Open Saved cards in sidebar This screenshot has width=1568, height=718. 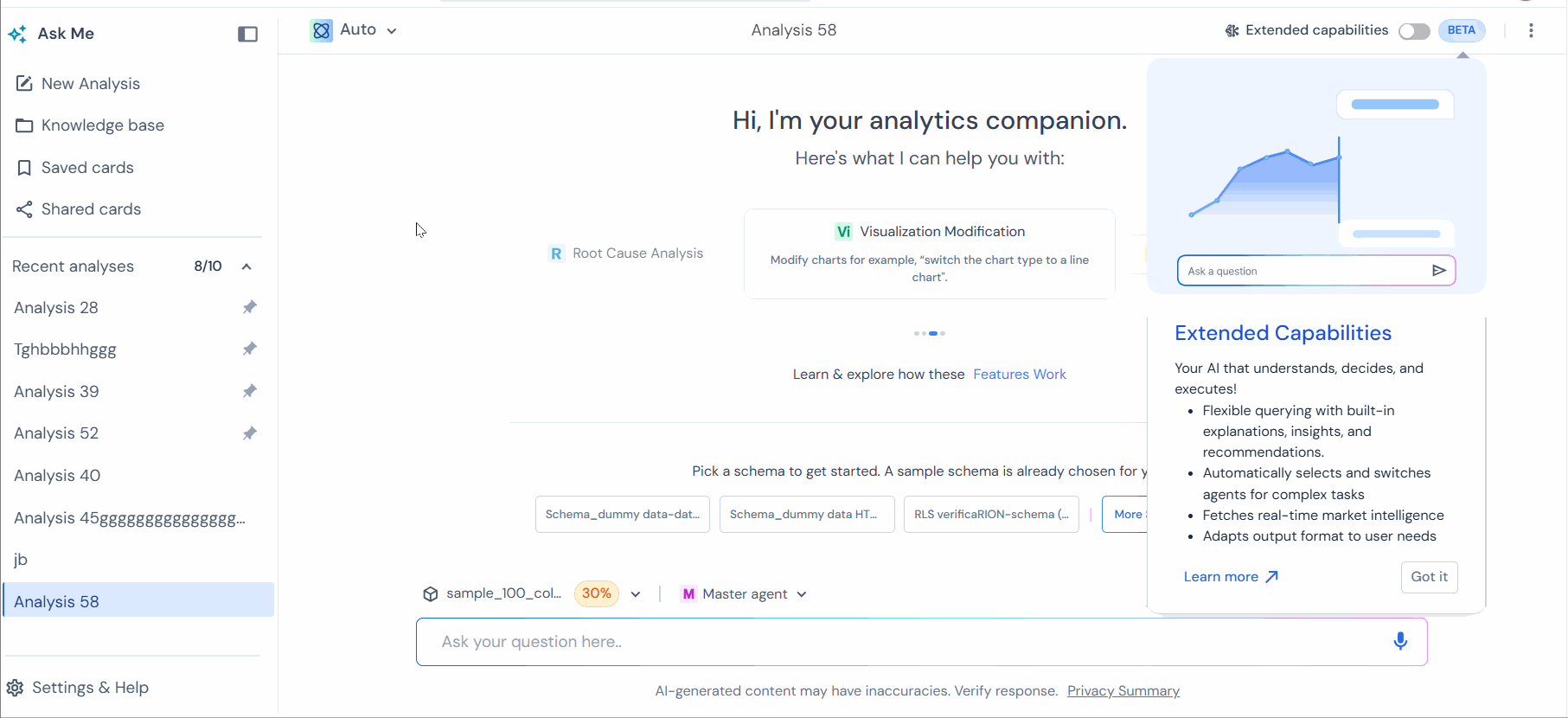tap(86, 168)
